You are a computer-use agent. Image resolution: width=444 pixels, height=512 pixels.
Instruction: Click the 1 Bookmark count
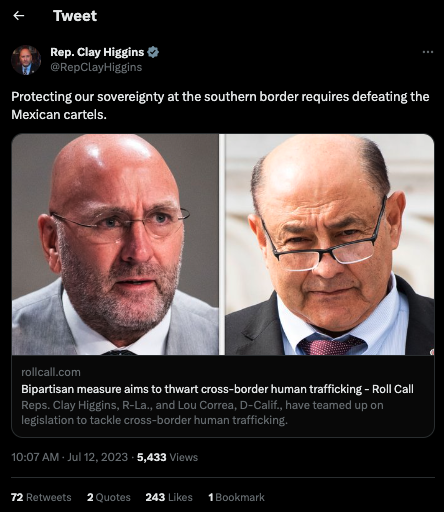pos(236,497)
